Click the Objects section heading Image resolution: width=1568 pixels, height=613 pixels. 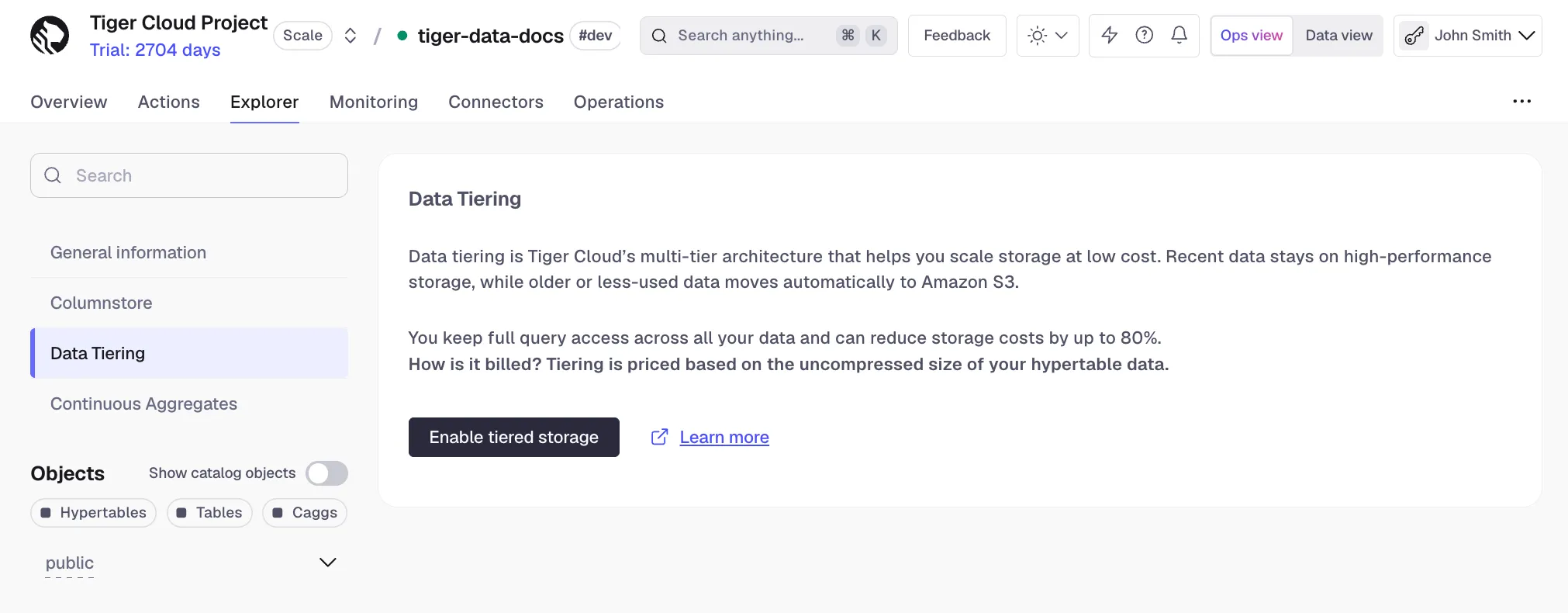coord(67,473)
